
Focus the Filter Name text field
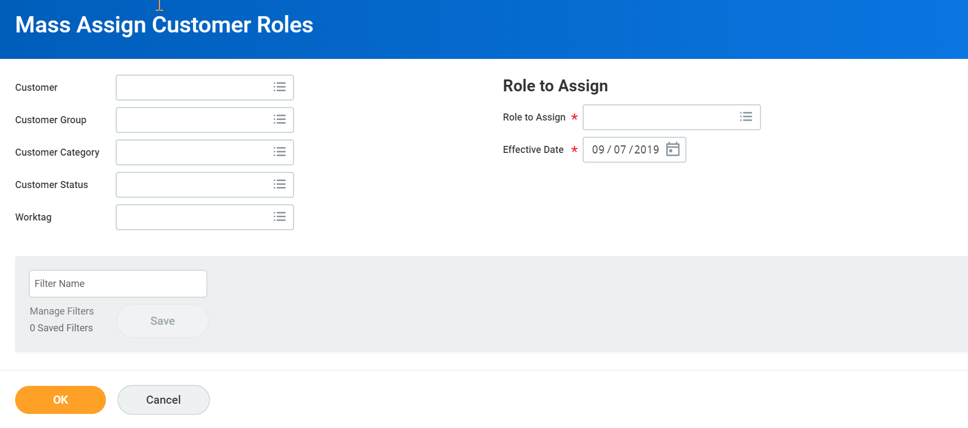118,283
